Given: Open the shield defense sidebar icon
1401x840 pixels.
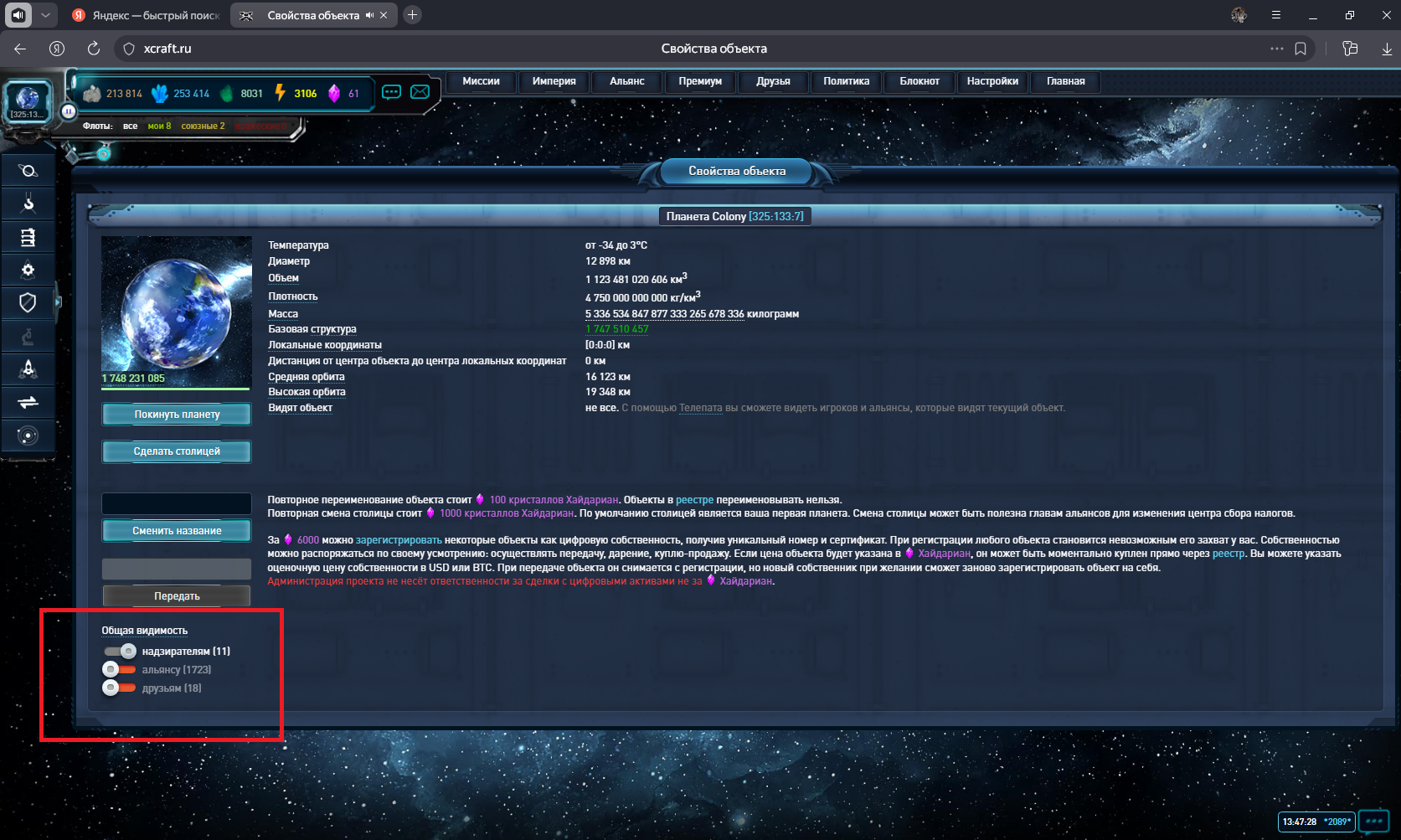Looking at the screenshot, I should click(x=28, y=302).
